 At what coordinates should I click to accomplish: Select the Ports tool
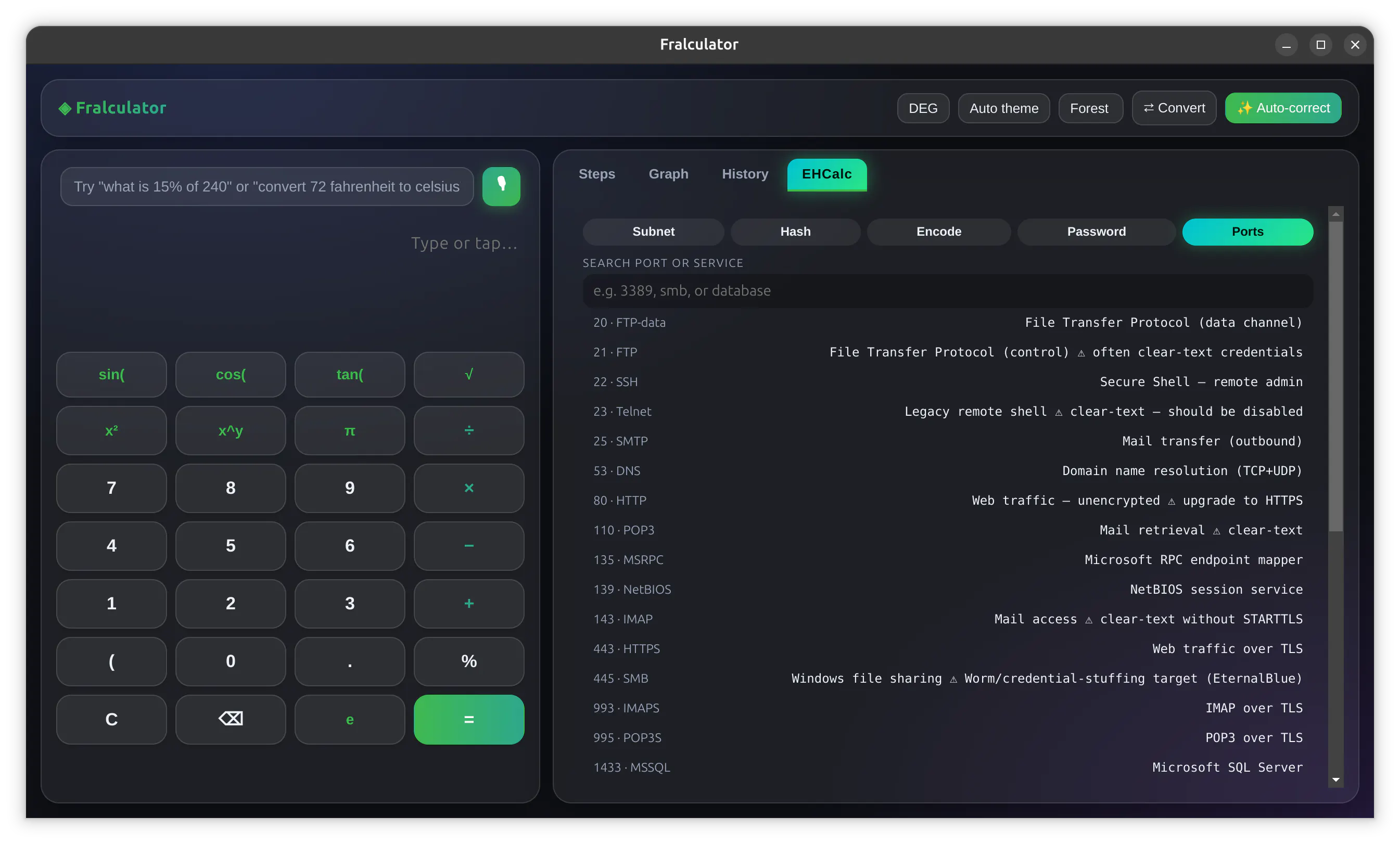tap(1248, 232)
